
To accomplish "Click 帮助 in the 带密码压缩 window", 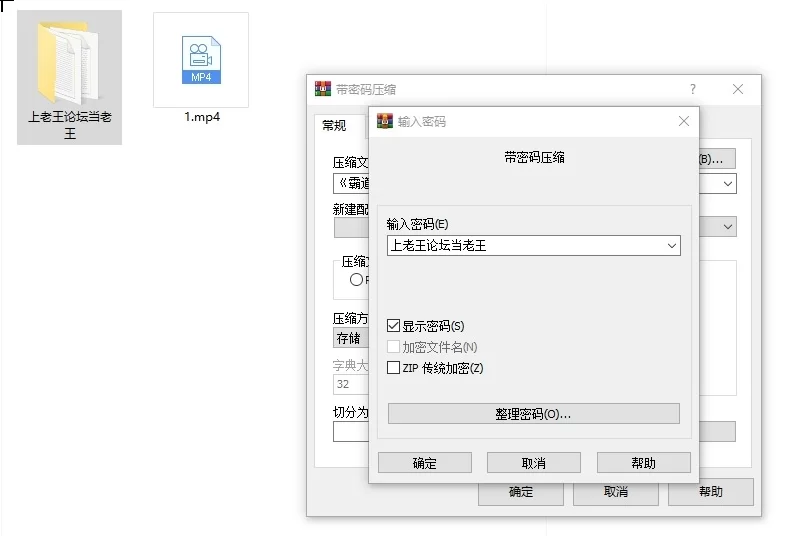I will click(x=711, y=492).
